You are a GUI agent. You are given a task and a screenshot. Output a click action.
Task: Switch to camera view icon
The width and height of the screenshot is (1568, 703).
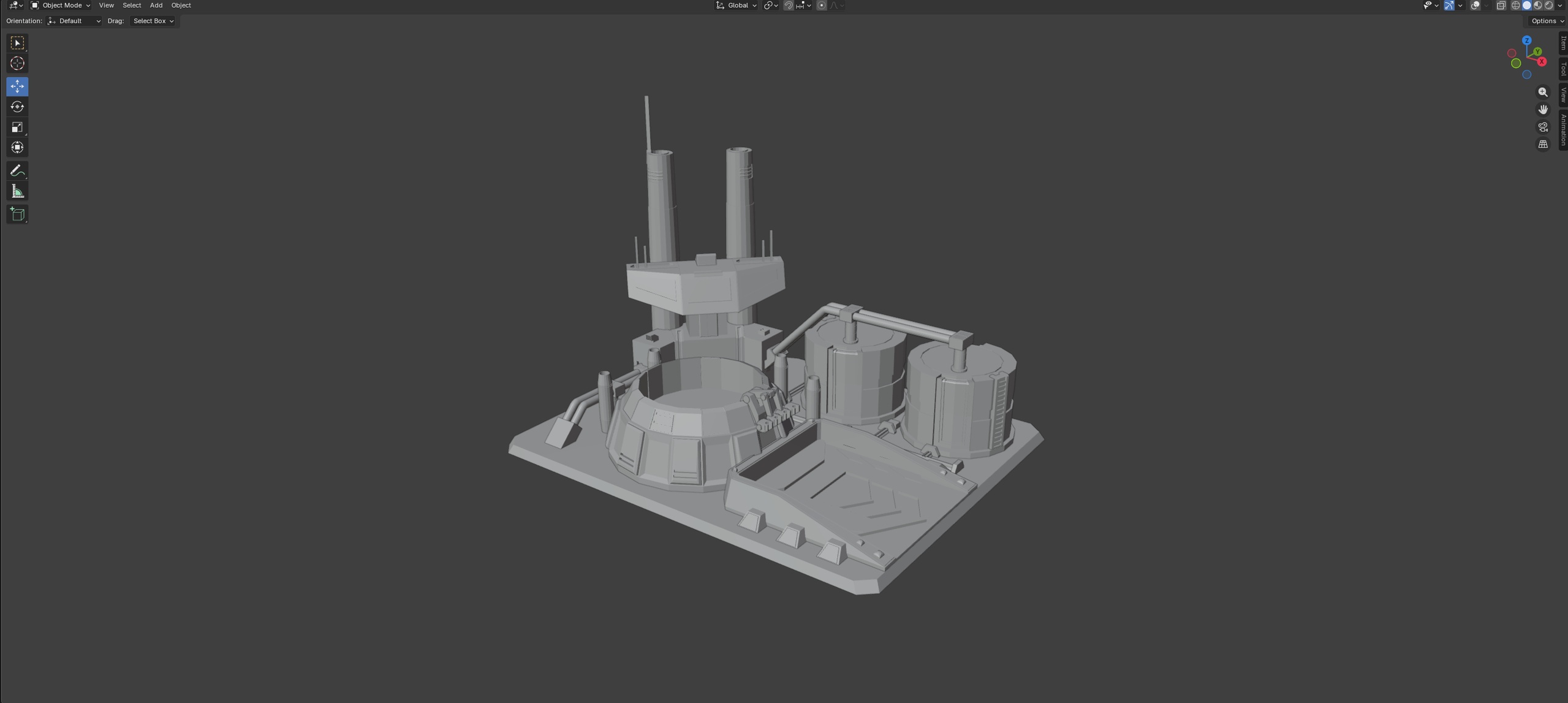(x=1543, y=127)
